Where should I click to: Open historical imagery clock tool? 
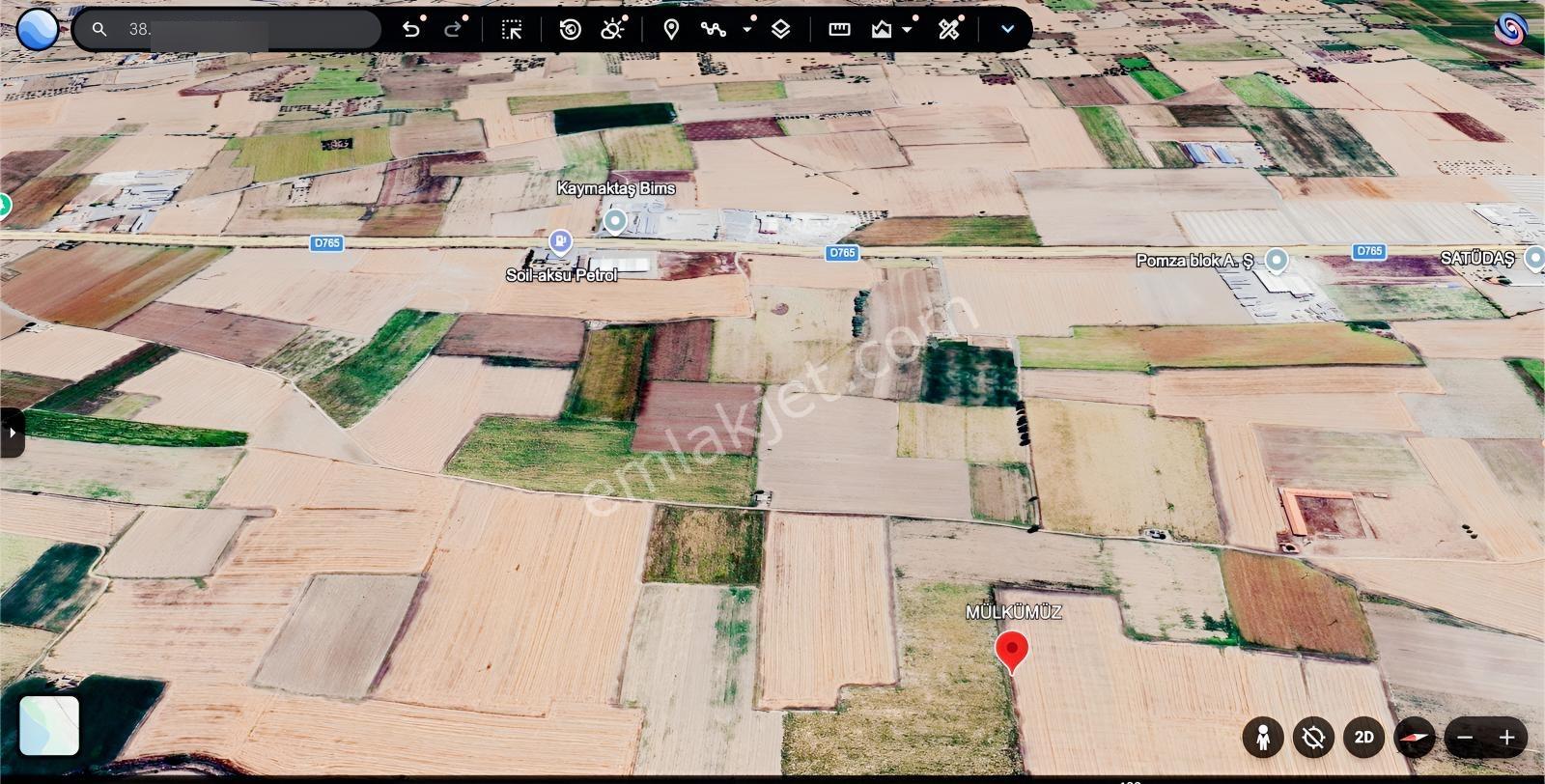click(x=571, y=30)
